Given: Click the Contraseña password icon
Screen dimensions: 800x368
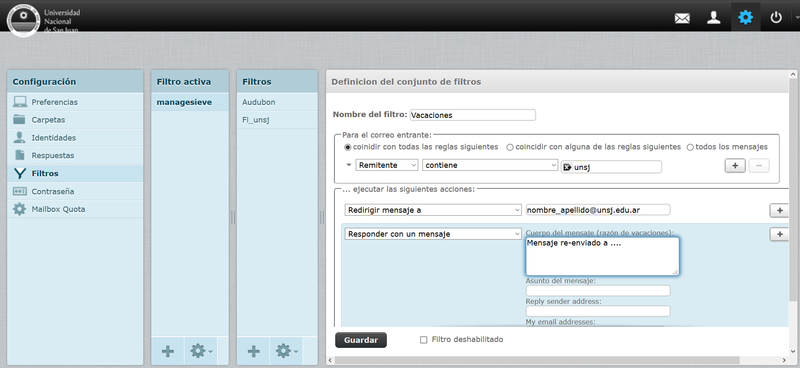Looking at the screenshot, I should point(19,191).
